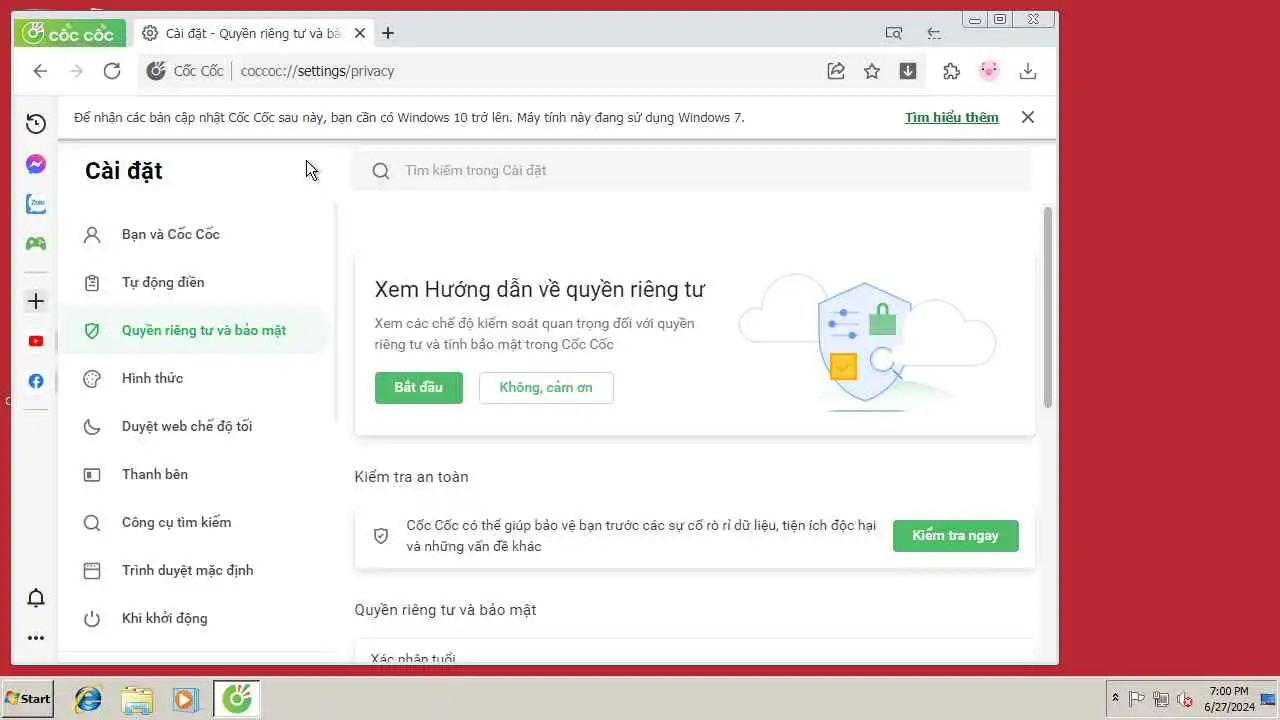The width and height of the screenshot is (1280, 720).
Task: Open Facebook from the sidebar
Action: click(x=36, y=381)
